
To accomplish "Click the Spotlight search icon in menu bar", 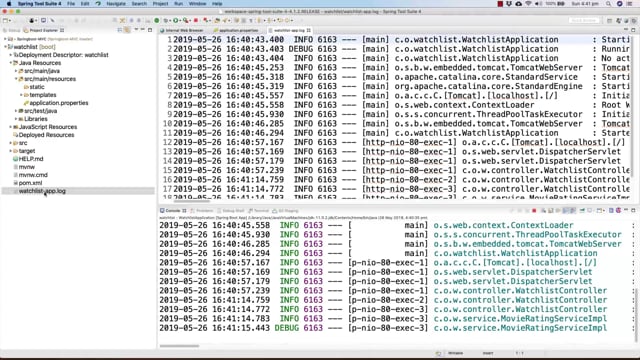I will 608,4.
